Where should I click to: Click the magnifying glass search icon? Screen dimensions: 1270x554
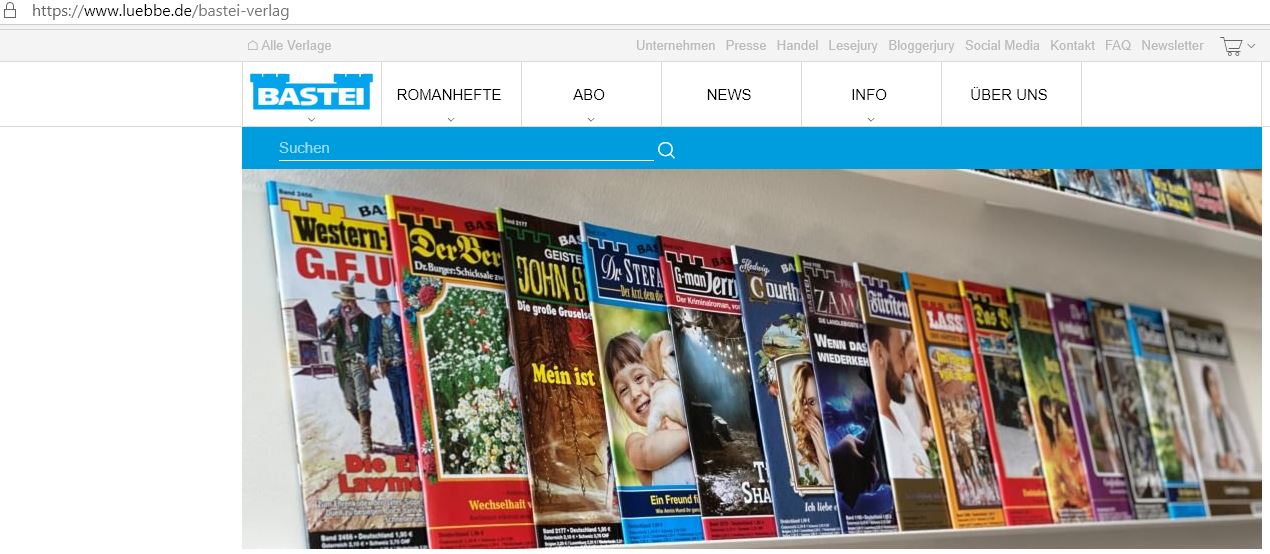coord(666,150)
